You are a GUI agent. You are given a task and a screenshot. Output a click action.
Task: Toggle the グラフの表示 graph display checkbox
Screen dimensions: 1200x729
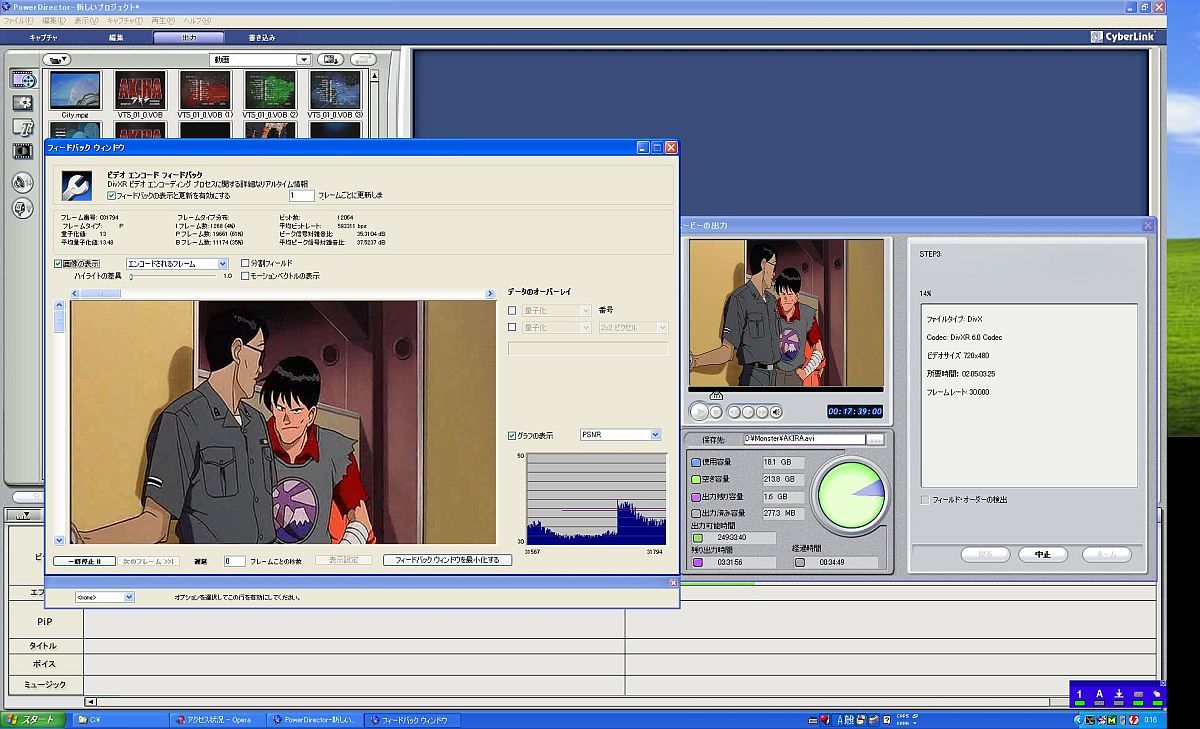(513, 436)
